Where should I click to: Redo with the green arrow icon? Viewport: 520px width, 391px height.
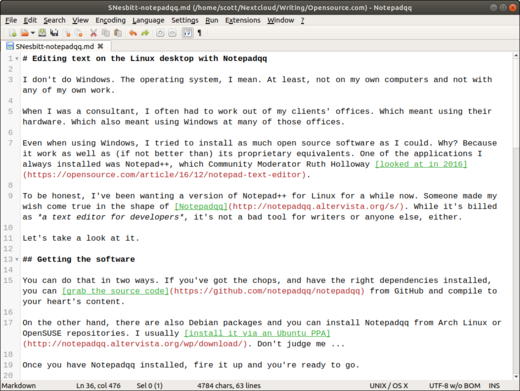point(145,33)
